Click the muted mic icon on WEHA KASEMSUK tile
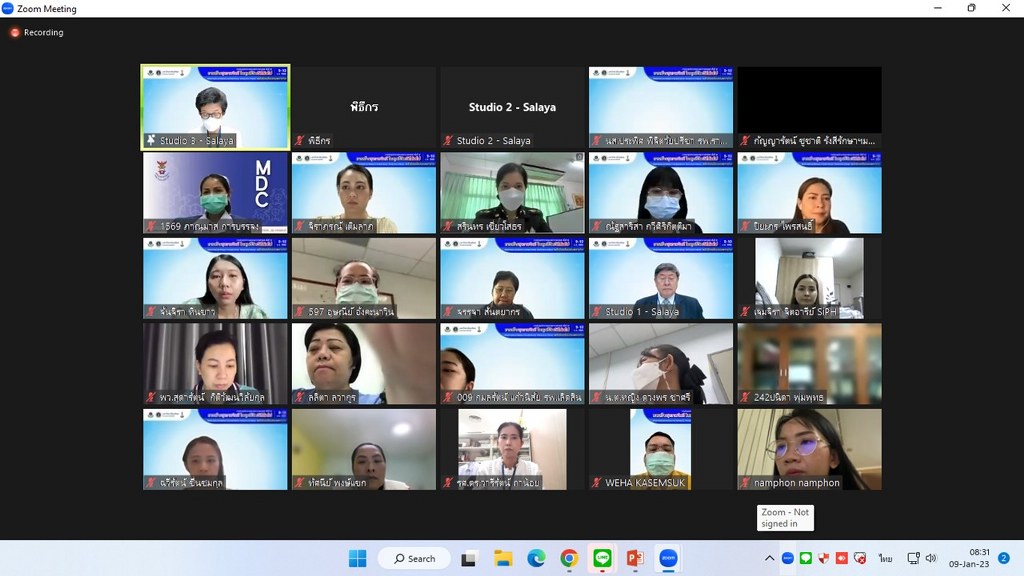The width and height of the screenshot is (1024, 576). point(597,483)
